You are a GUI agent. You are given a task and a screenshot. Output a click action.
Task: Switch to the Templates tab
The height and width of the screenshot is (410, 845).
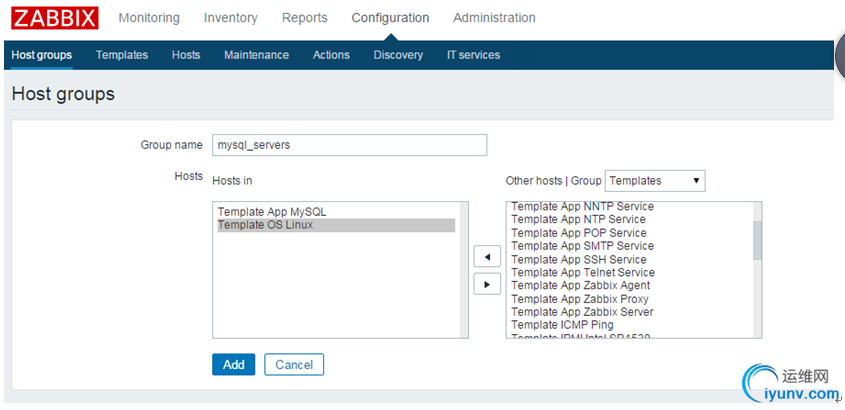tap(122, 55)
